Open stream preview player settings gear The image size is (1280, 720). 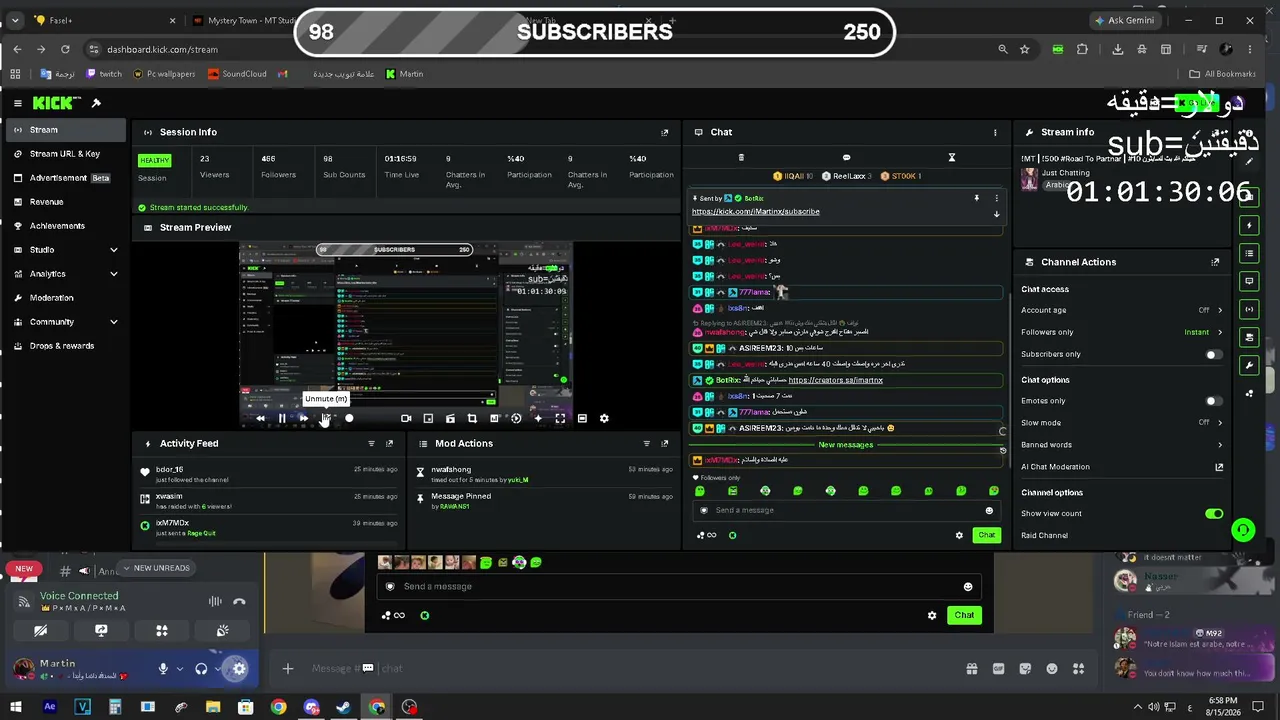click(604, 419)
